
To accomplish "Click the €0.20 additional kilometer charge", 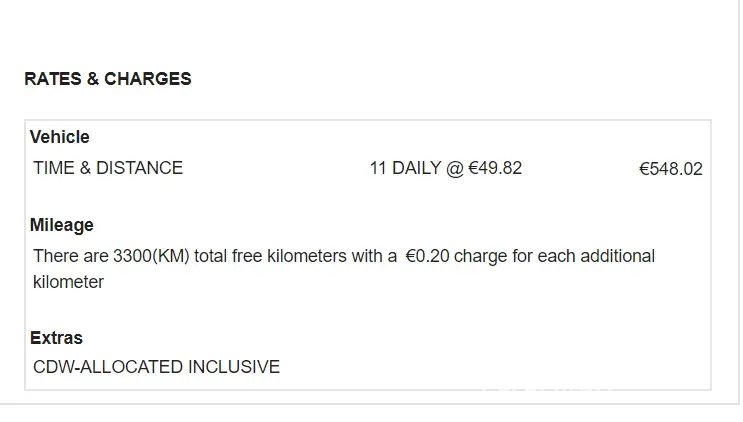I will pos(430,256).
